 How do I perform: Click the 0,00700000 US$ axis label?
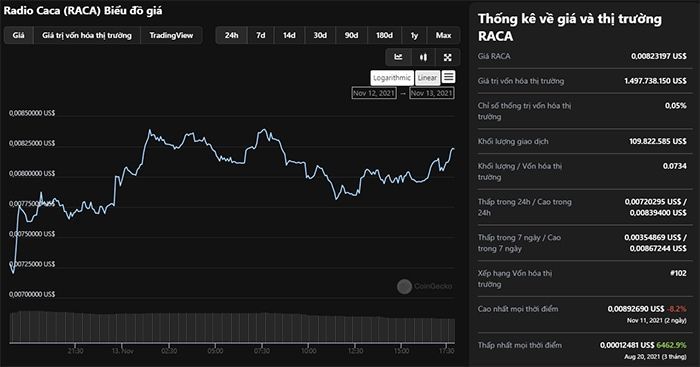32,294
